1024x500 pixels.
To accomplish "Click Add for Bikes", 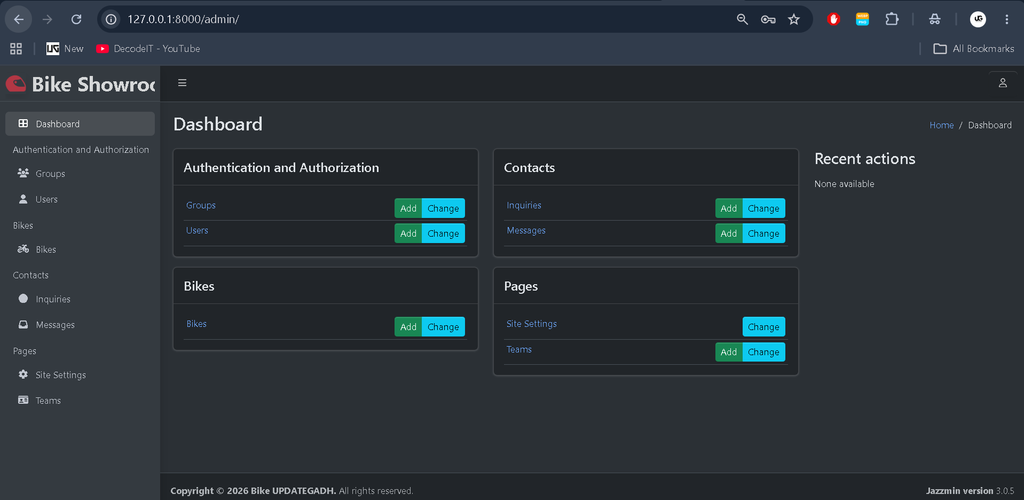I will (408, 327).
